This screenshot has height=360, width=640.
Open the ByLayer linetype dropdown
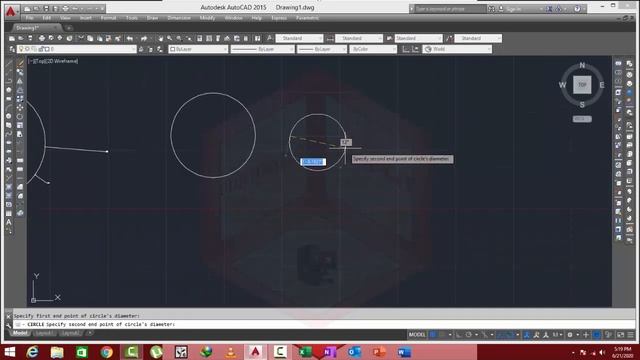[262, 49]
